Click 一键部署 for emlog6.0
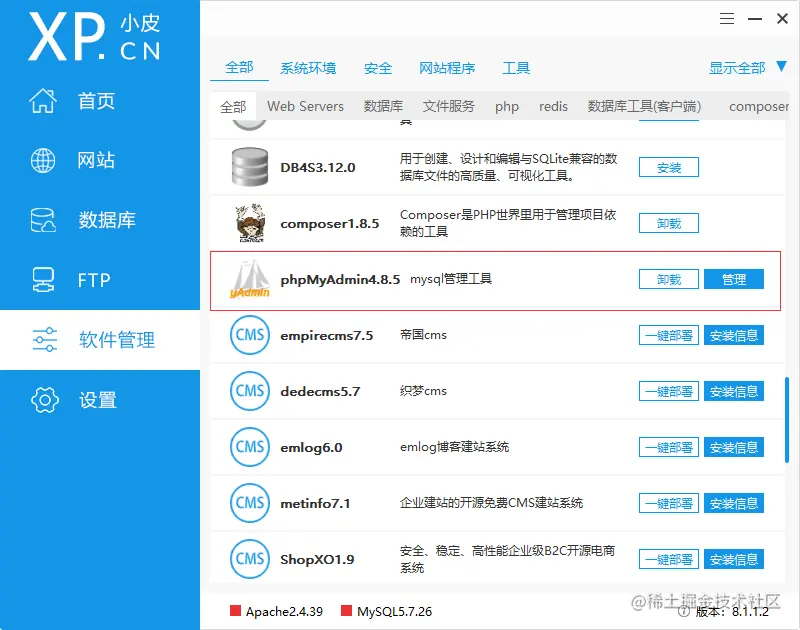Image resolution: width=800 pixels, height=630 pixels. click(x=669, y=447)
